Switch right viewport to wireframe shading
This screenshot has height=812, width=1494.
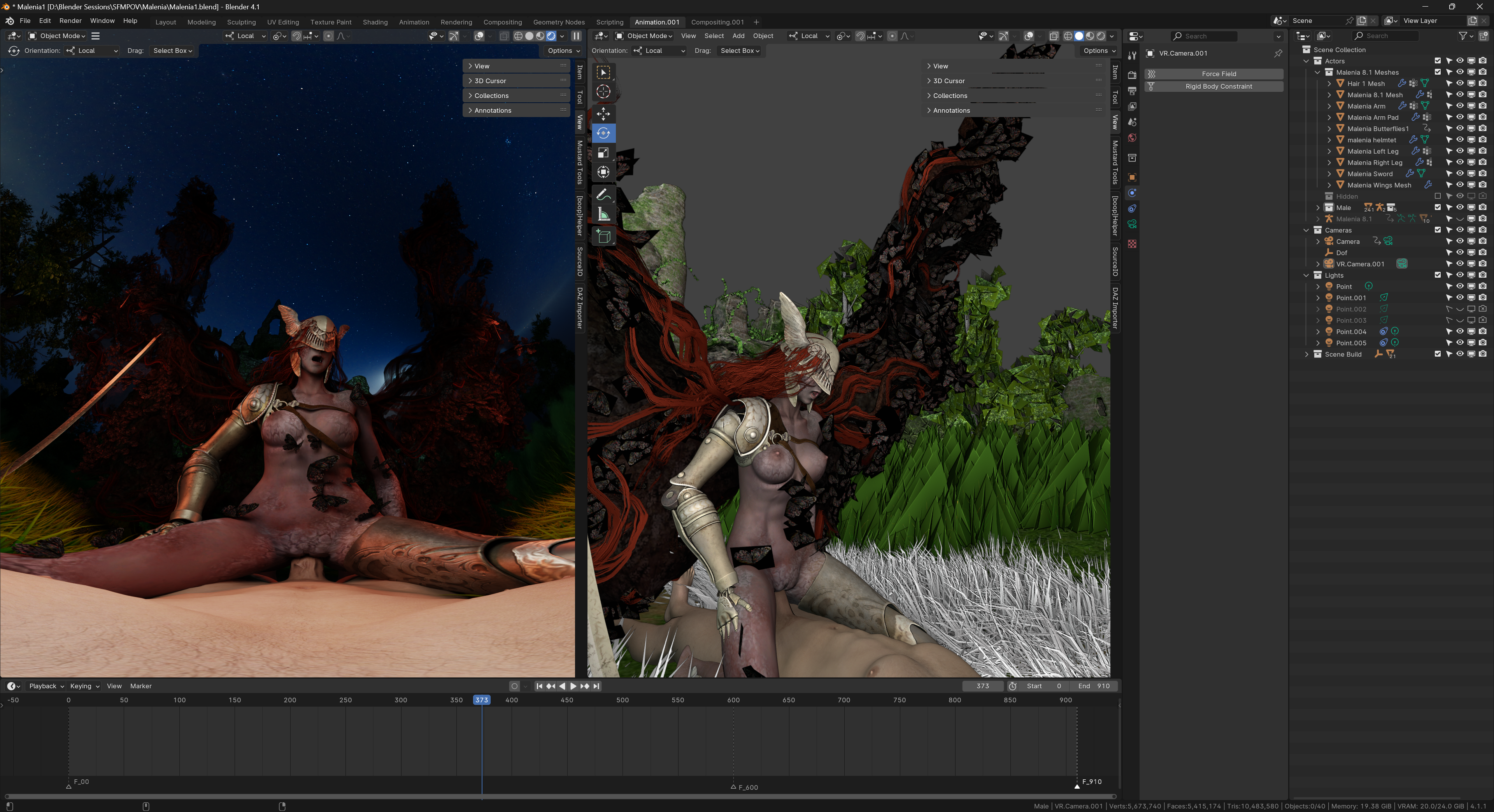(x=1068, y=36)
